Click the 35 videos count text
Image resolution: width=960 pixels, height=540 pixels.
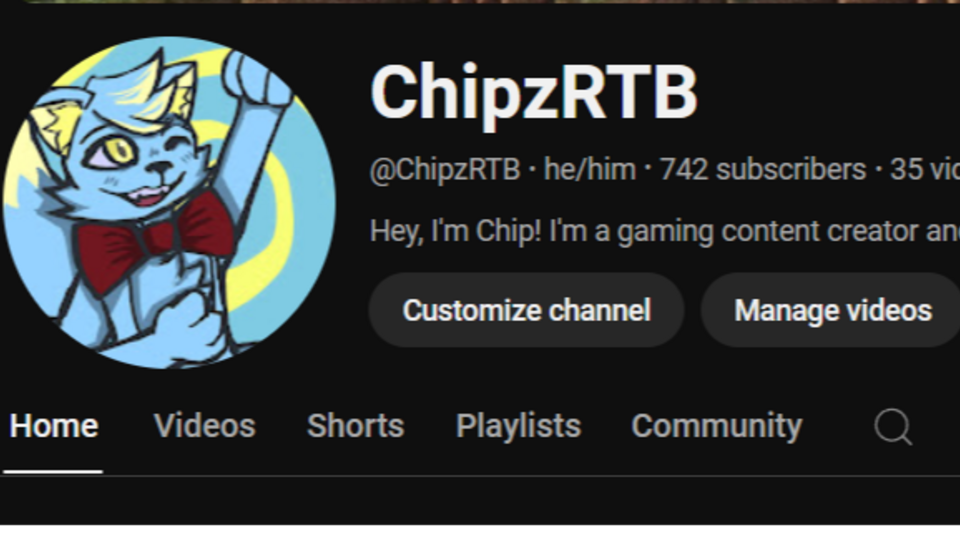(924, 170)
